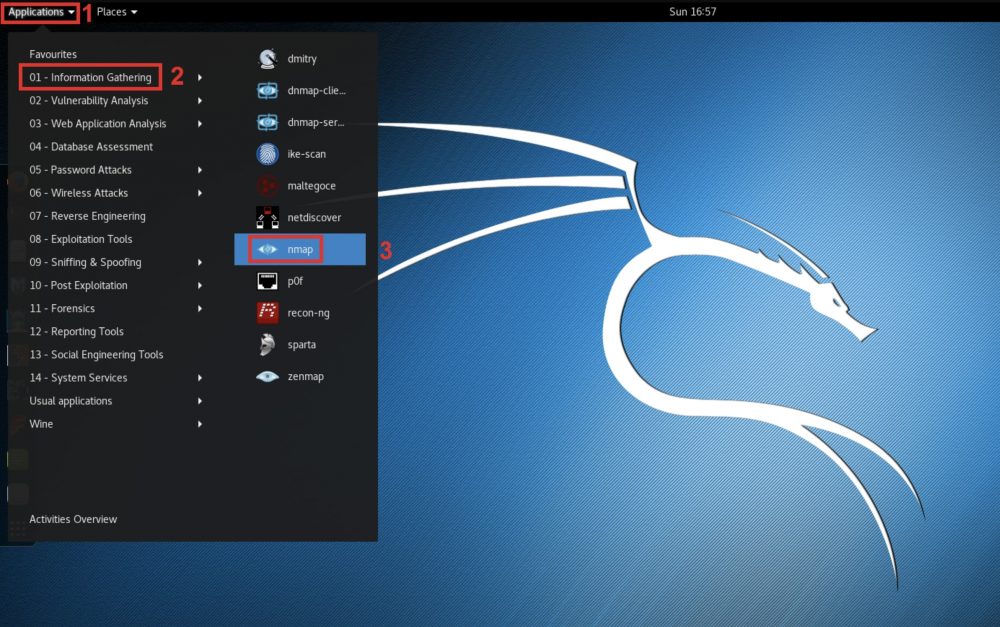Open the ike-scan fingerprint icon
Screen dimensions: 1000x627
(x=267, y=154)
